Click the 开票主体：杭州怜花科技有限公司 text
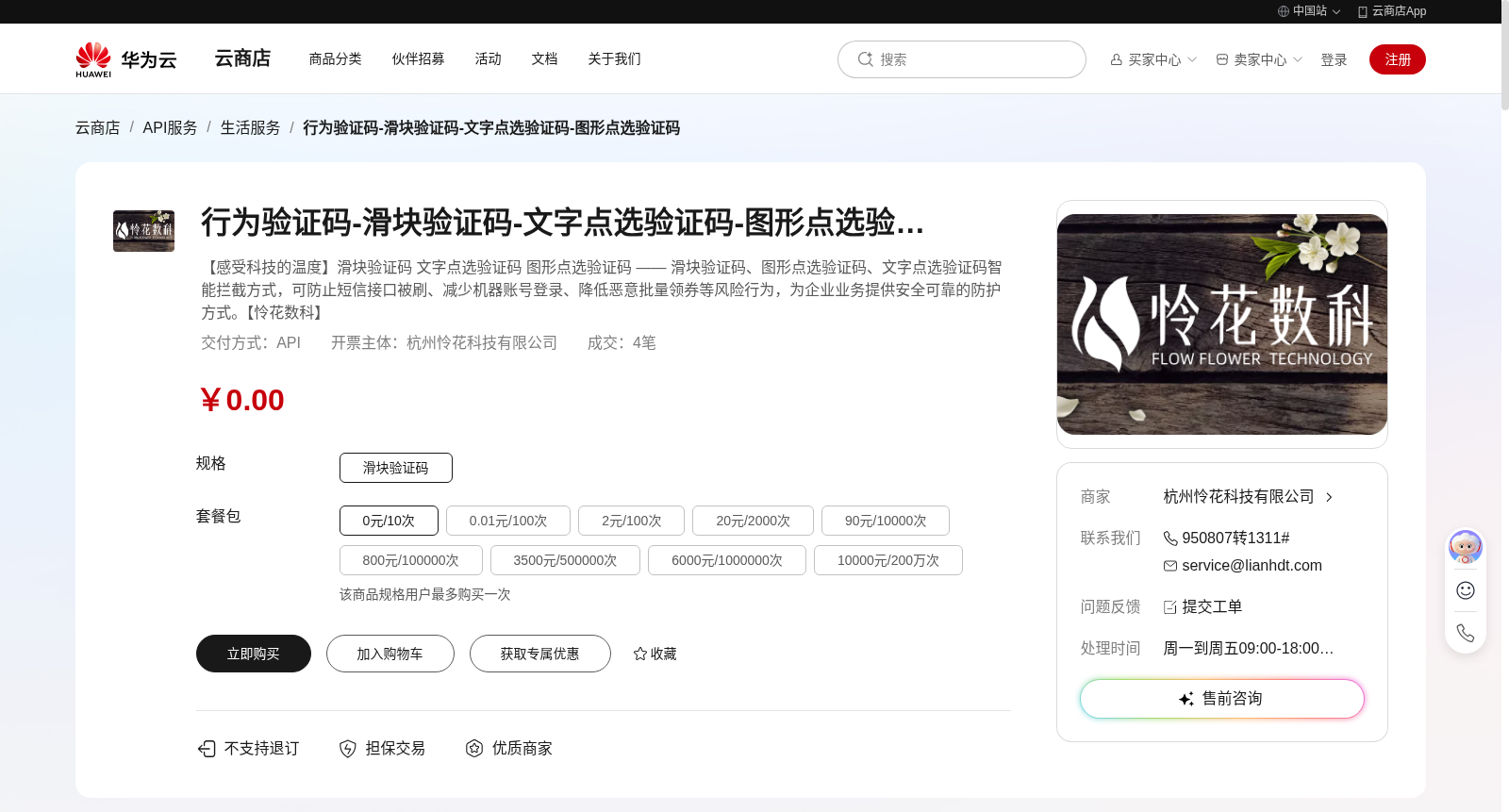This screenshot has height=812, width=1509. [444, 343]
